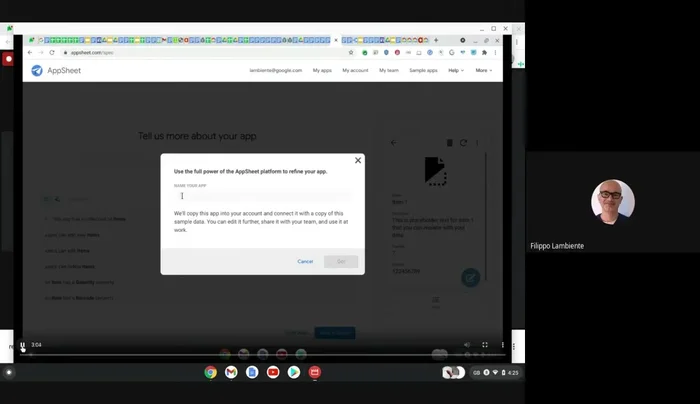Click the back arrow in app preview
This screenshot has height=404, width=700.
(393, 143)
